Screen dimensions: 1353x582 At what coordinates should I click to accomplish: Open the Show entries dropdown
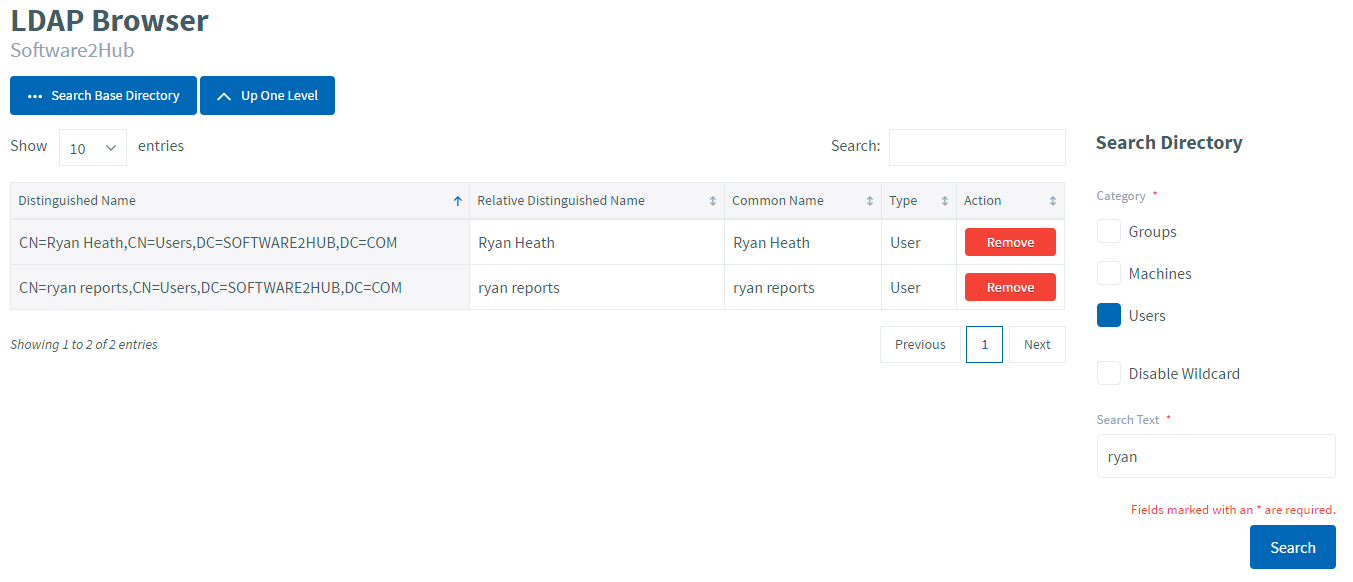coord(93,147)
